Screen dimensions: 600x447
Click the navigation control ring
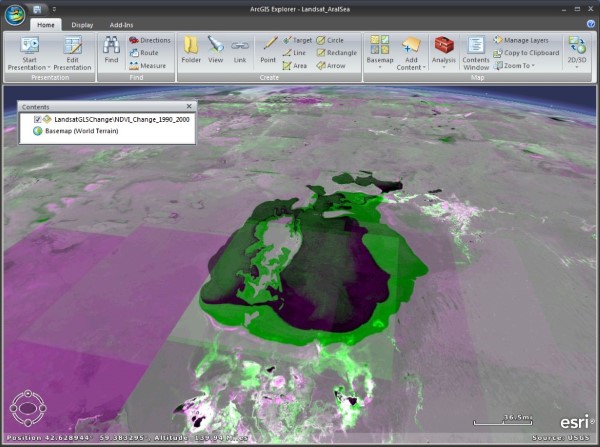[28, 408]
